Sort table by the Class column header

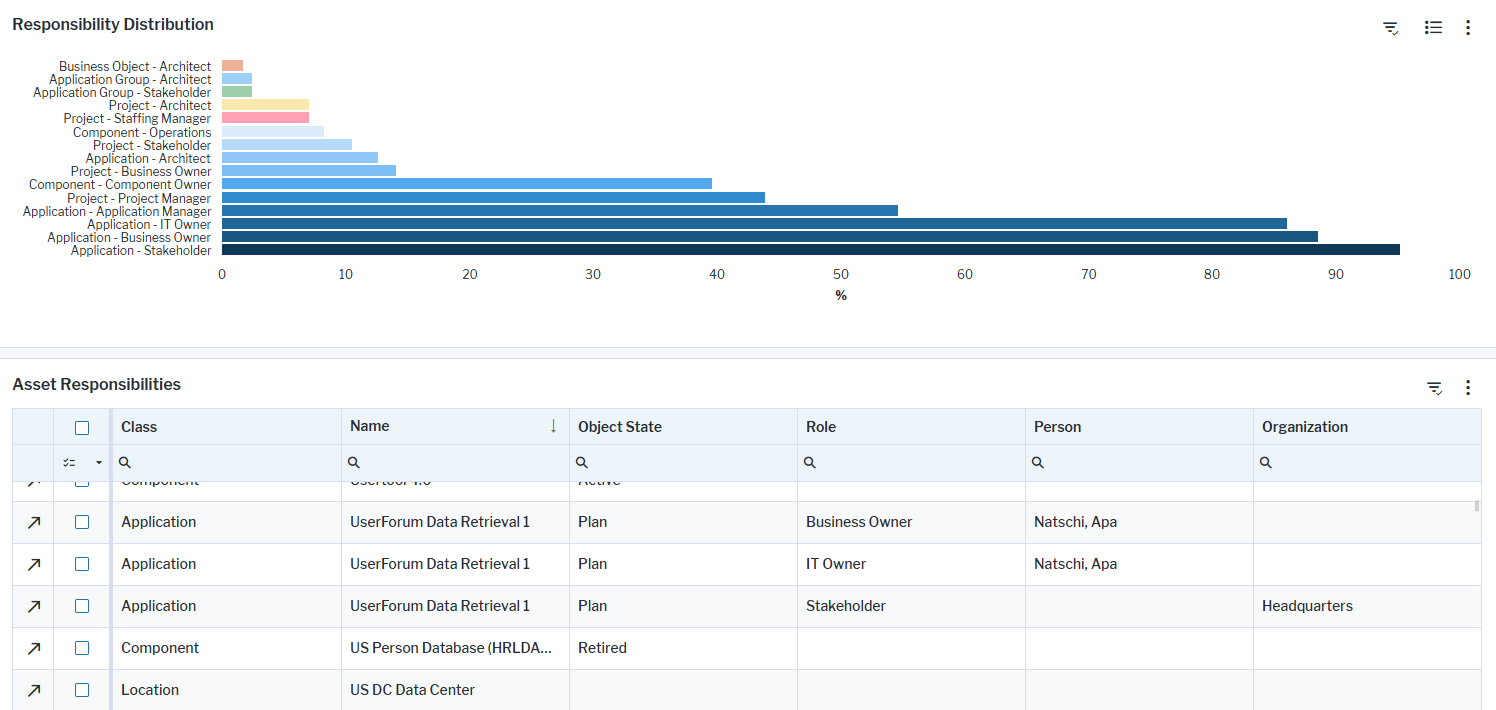pos(139,427)
